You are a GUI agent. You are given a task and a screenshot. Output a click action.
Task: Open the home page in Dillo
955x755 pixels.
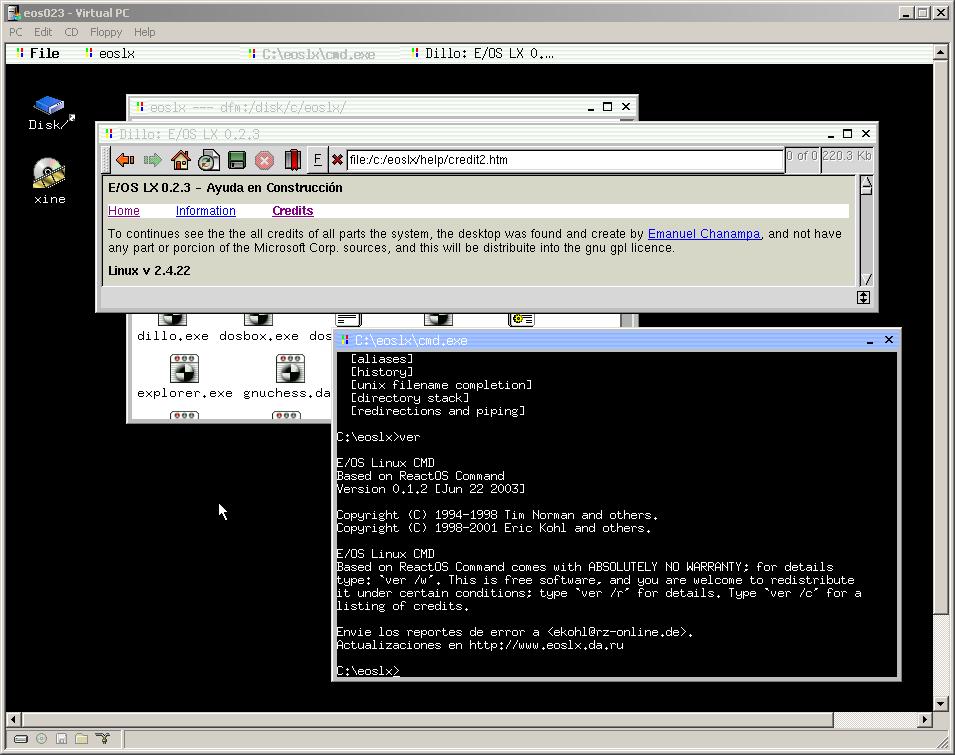tap(180, 160)
